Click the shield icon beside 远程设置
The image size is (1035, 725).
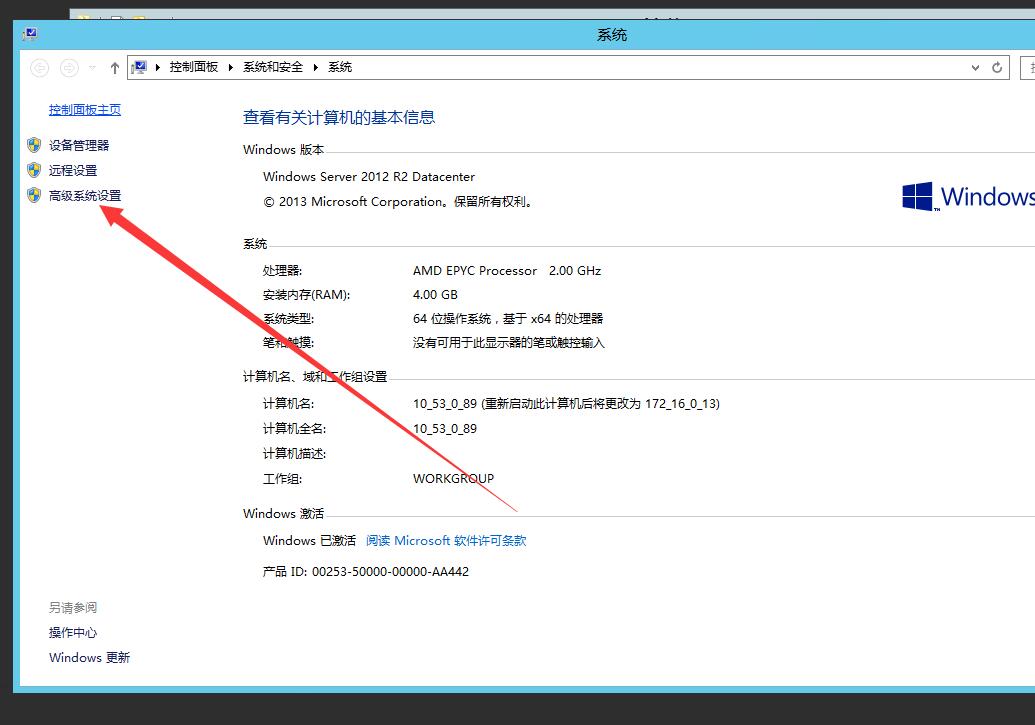[34, 170]
